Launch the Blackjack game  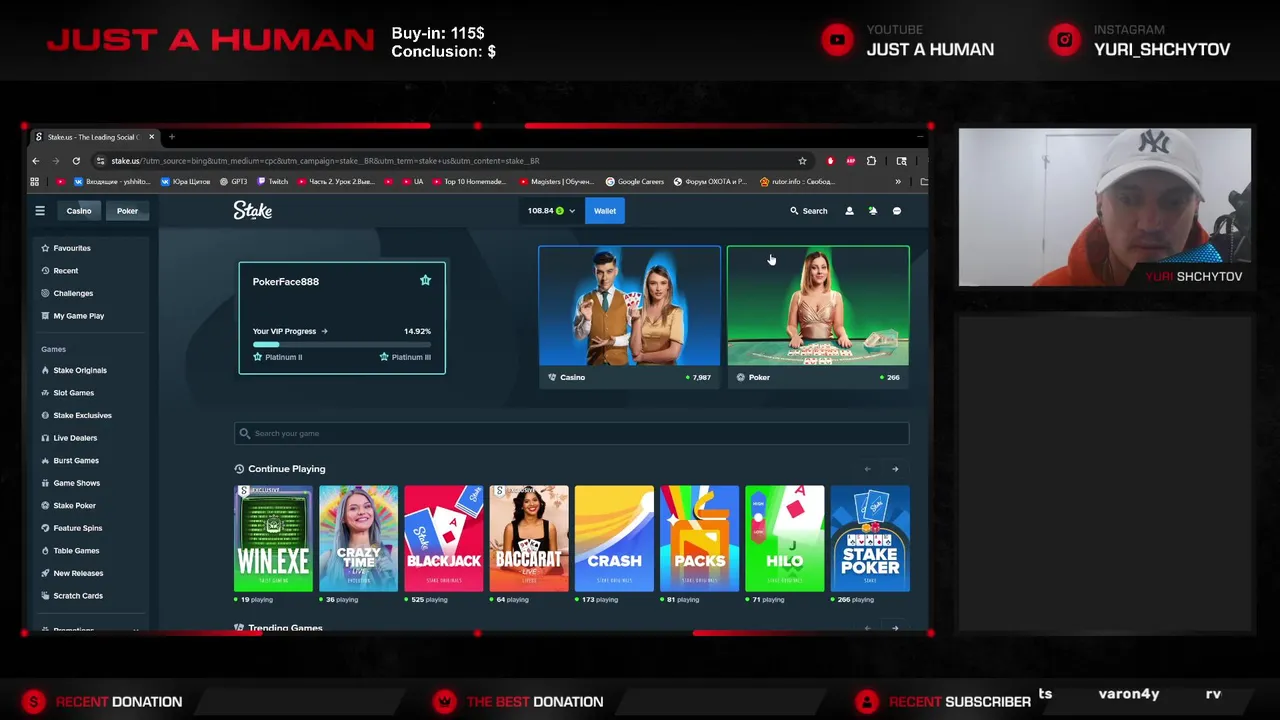tap(444, 539)
